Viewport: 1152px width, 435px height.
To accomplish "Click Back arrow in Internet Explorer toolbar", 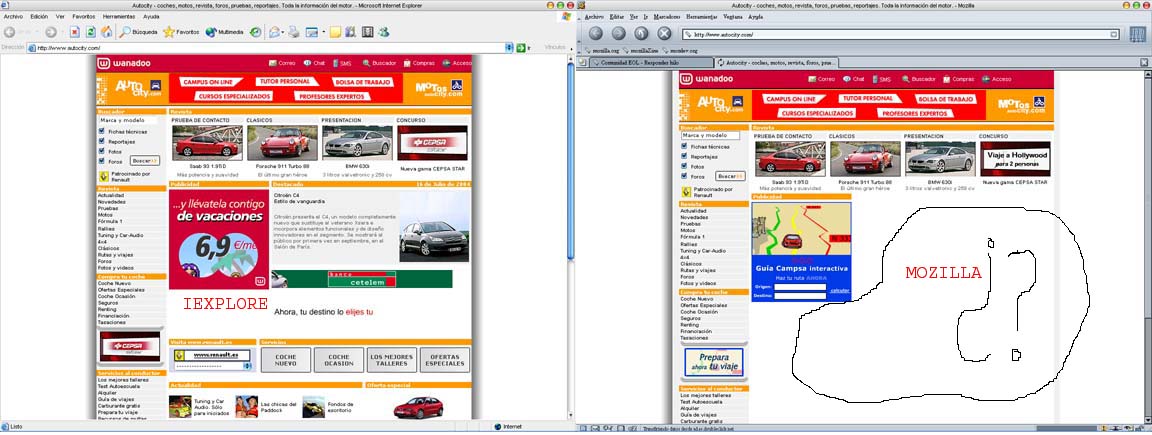I will (10, 32).
